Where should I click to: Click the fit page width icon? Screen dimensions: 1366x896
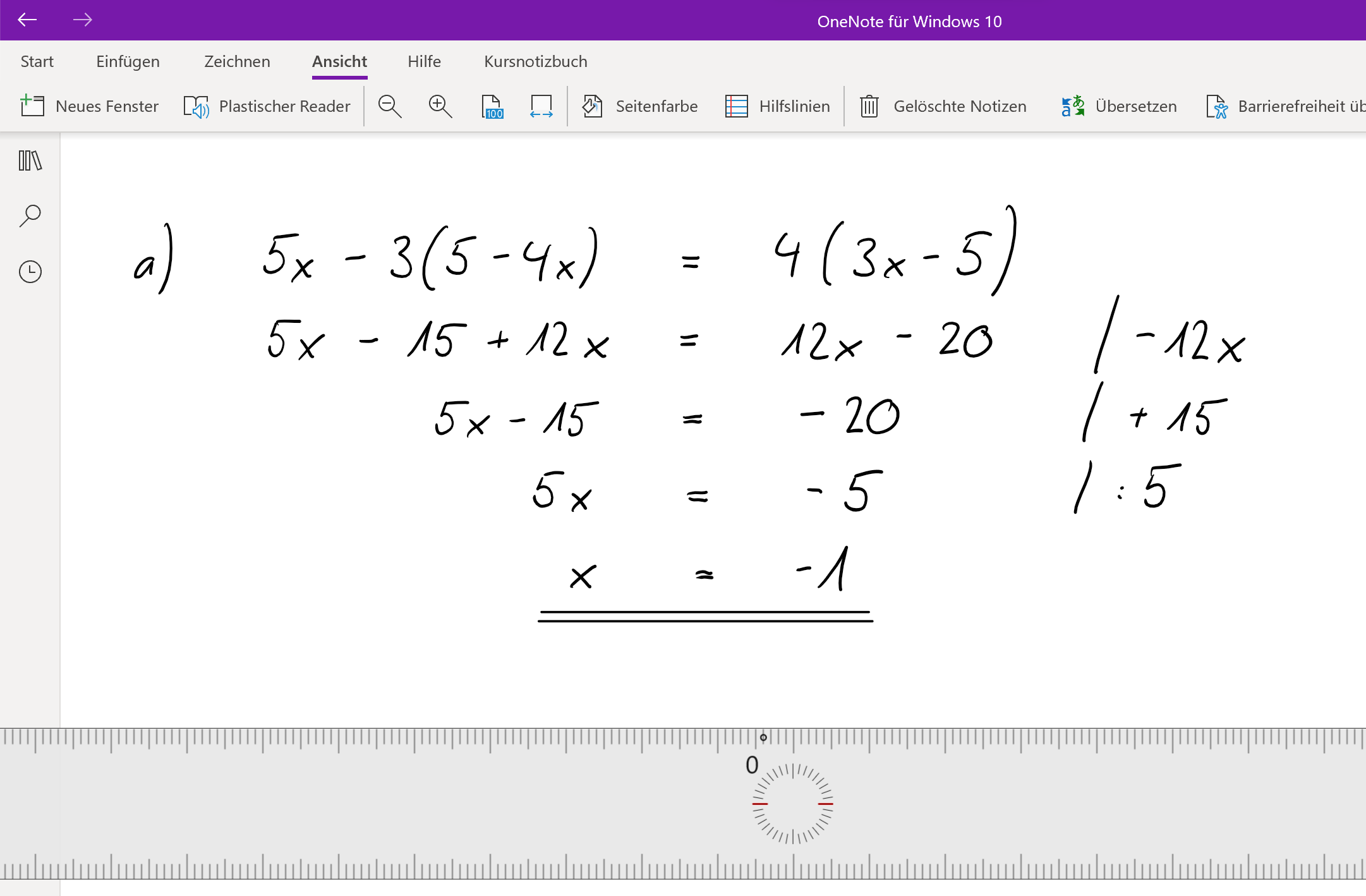(541, 106)
